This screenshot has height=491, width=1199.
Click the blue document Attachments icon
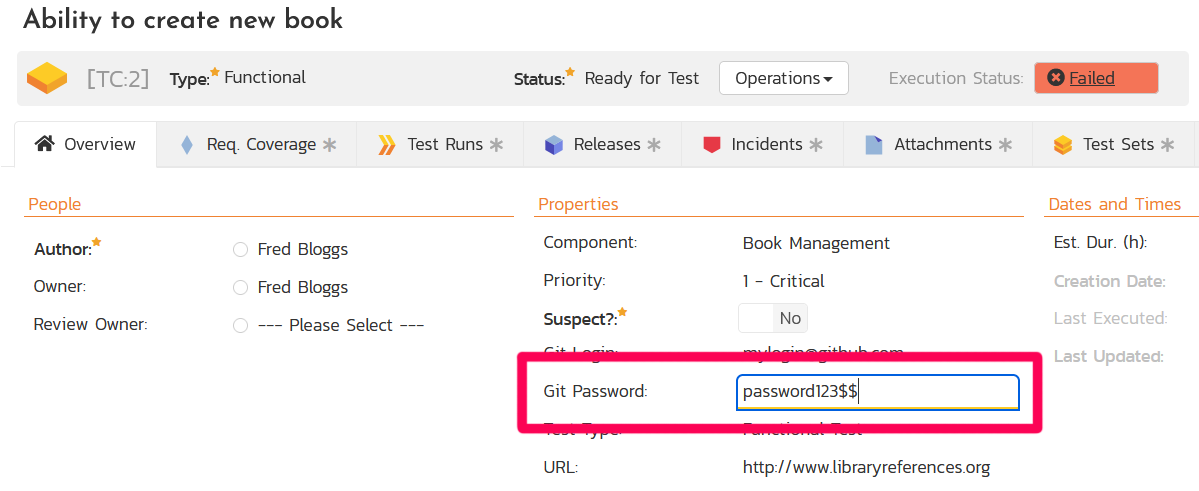(874, 145)
